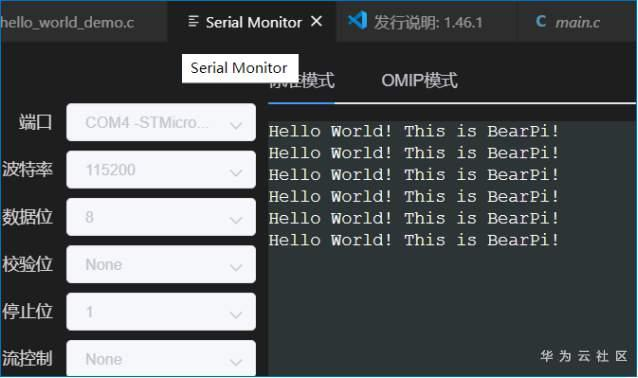The height and width of the screenshot is (378, 638).
Task: Click the VS Code logo on release notes tab
Action: point(358,20)
